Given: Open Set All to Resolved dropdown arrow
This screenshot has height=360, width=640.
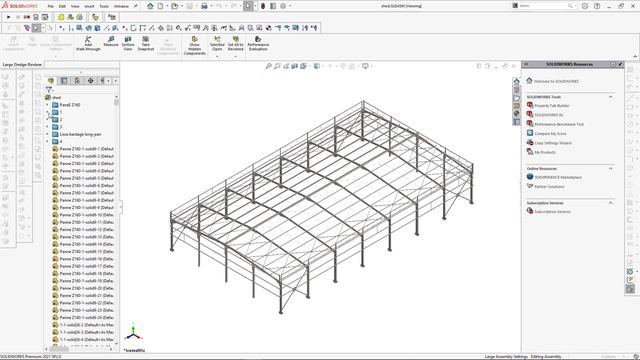Looking at the screenshot, I should point(236,56).
